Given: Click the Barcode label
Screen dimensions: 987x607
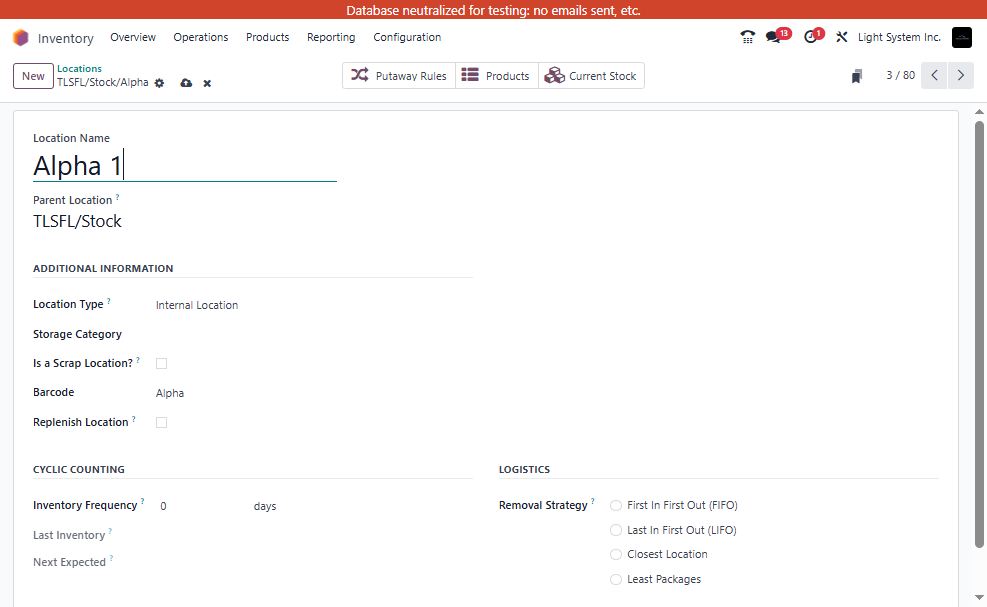Looking at the screenshot, I should tap(54, 392).
